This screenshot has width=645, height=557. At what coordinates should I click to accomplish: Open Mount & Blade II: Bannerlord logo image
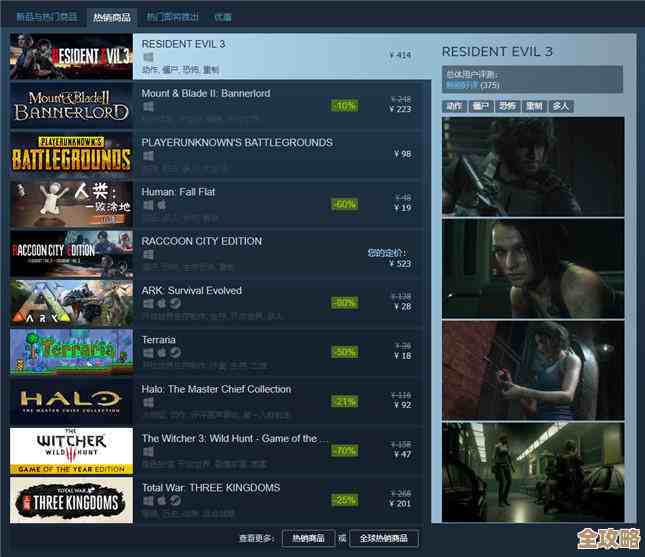(71, 105)
